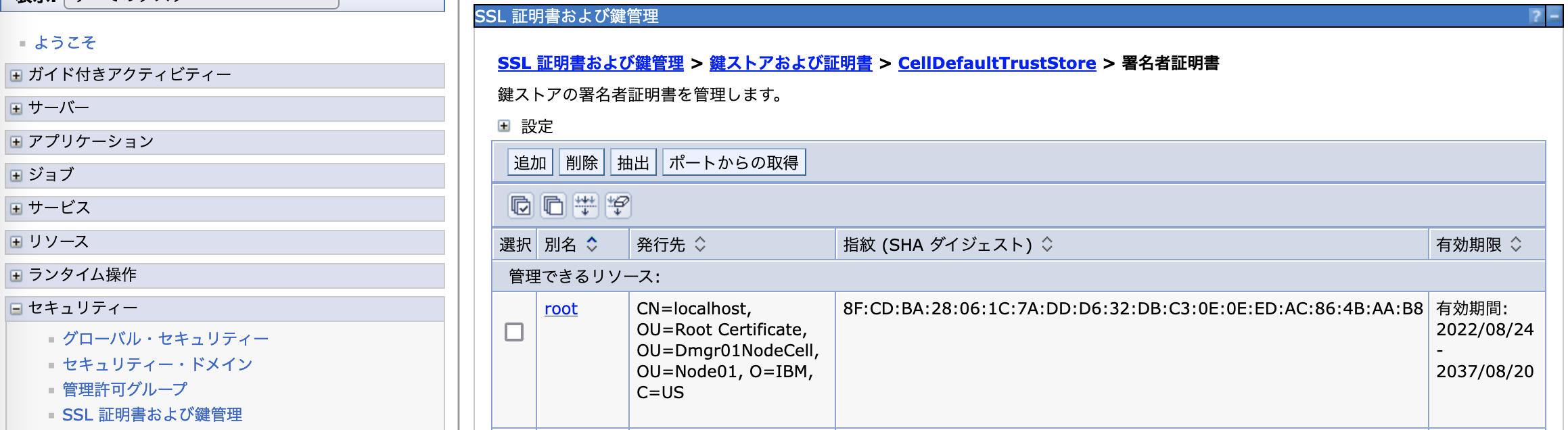Image resolution: width=1568 pixels, height=430 pixels.
Task: Click 鍵ストアの署名者証明書を管理します description
Action: click(640, 95)
